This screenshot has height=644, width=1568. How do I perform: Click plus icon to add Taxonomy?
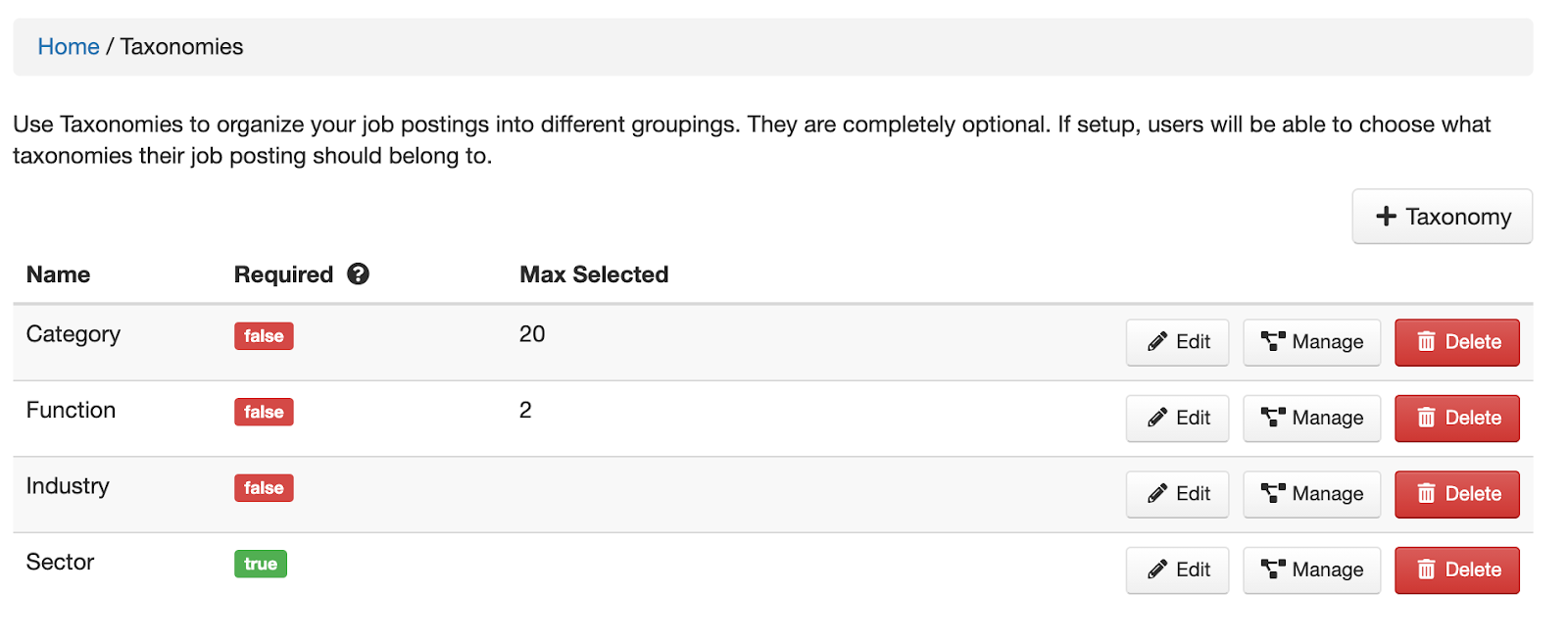1386,217
